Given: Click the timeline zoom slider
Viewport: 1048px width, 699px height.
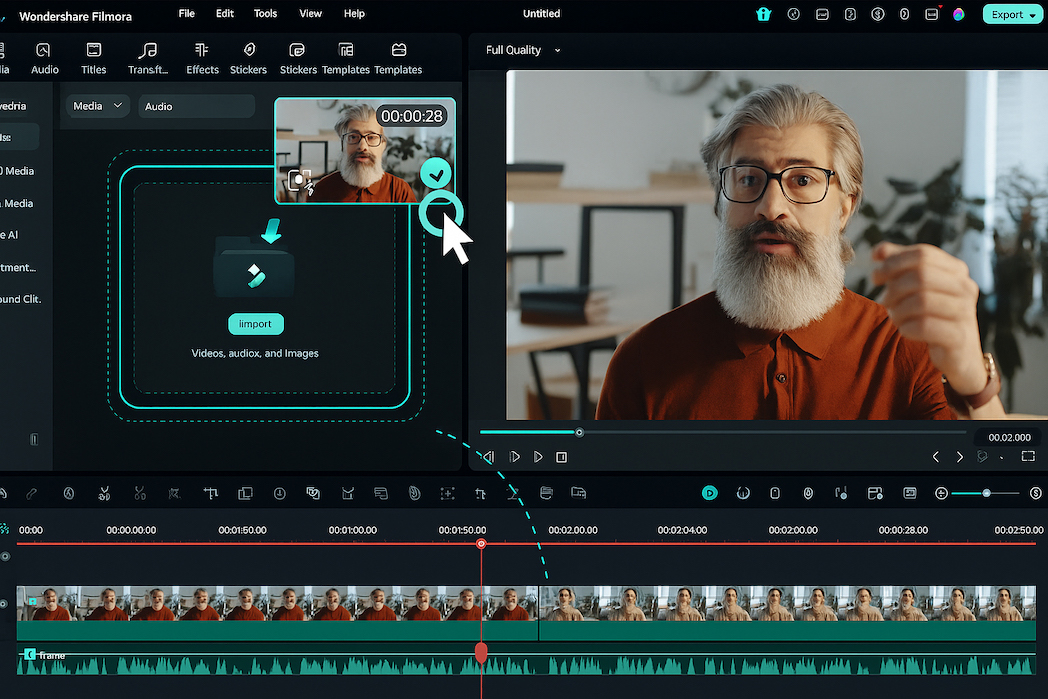Looking at the screenshot, I should (987, 493).
